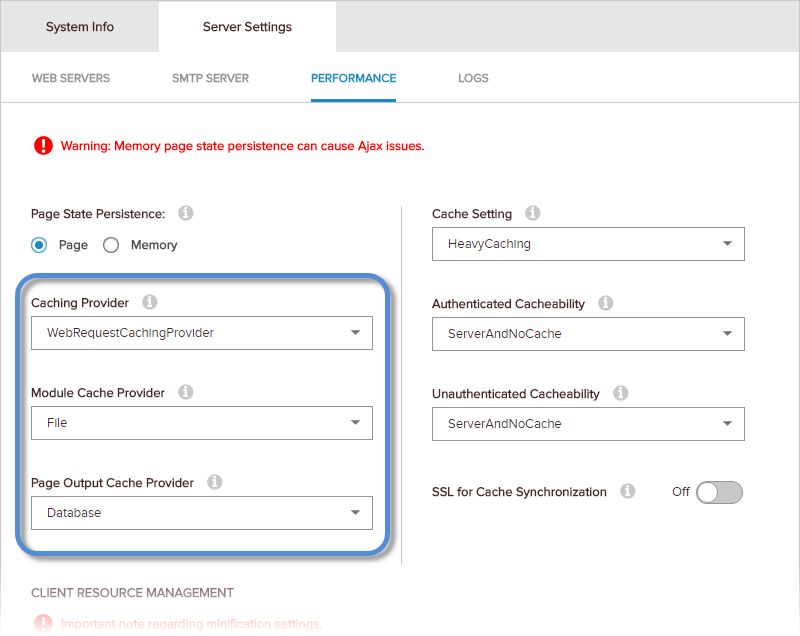Open Unauthenticated Cacheability dropdown
The height and width of the screenshot is (636, 800).
pos(588,424)
